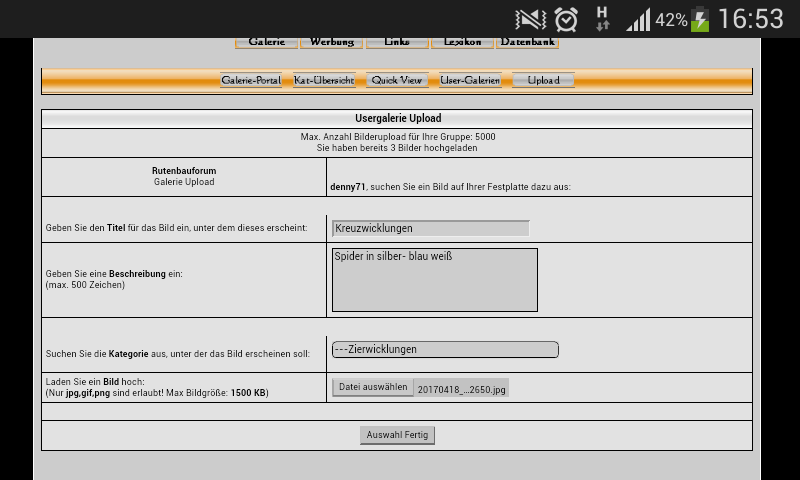The width and height of the screenshot is (800, 480).
Task: Click the Rutenbauforum label
Action: [184, 171]
